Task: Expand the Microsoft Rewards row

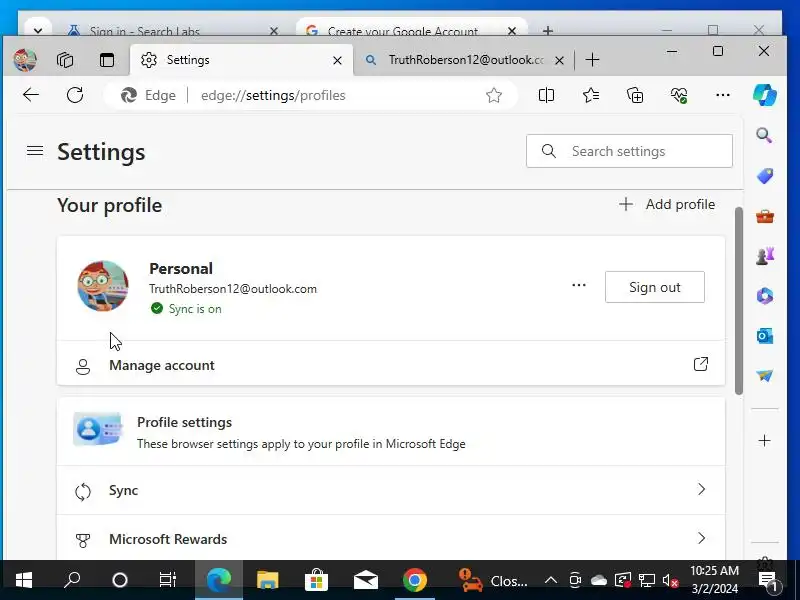Action: tap(391, 539)
